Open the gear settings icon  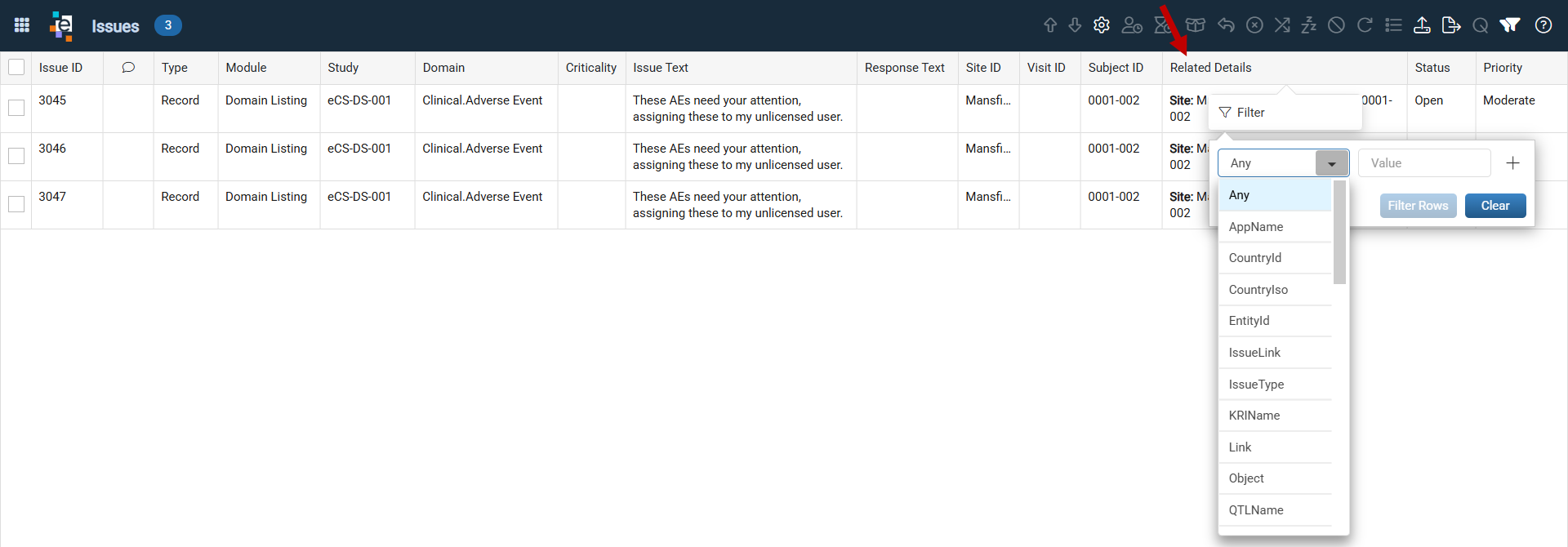click(1102, 25)
